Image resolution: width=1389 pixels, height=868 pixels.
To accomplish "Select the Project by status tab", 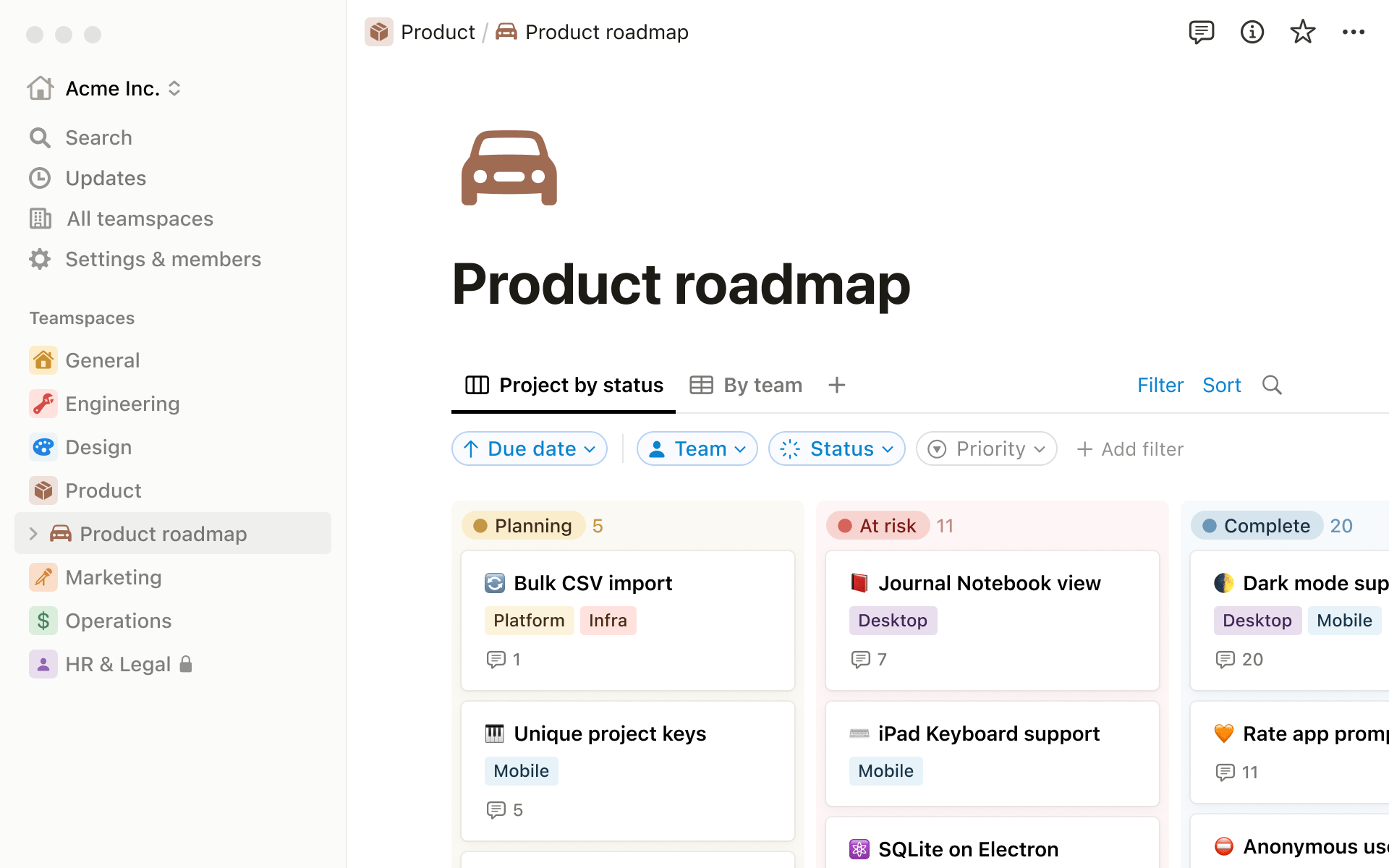I will tap(564, 385).
